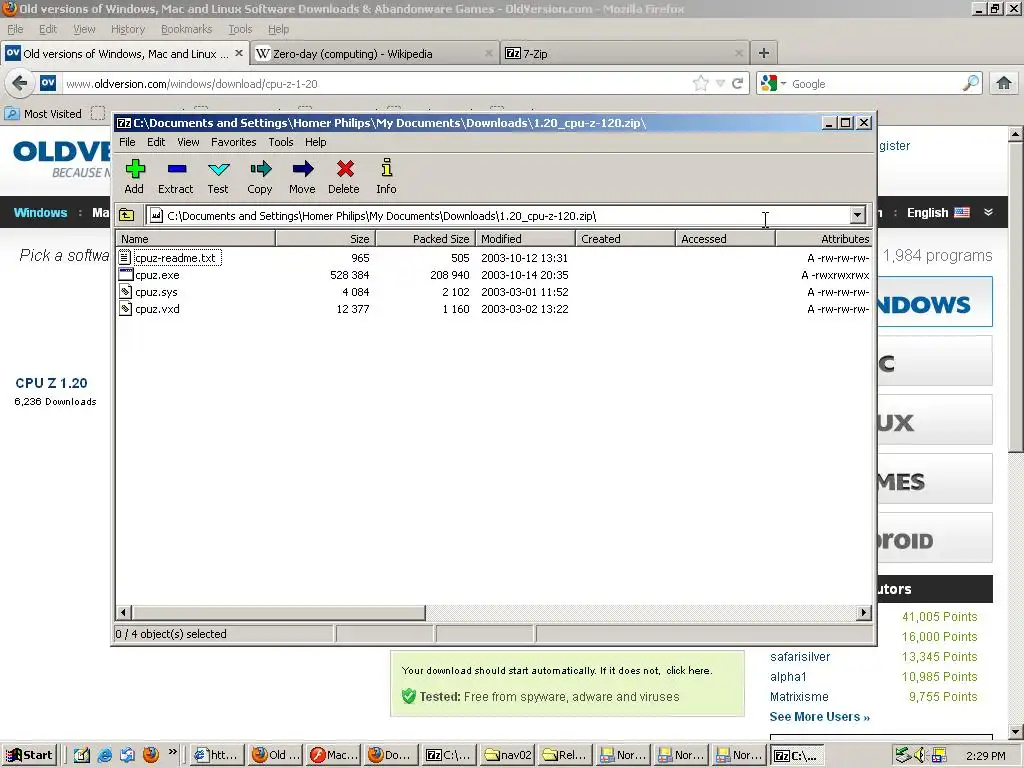Click 7-Zip horizontal scrollbar thumb

(x=278, y=613)
